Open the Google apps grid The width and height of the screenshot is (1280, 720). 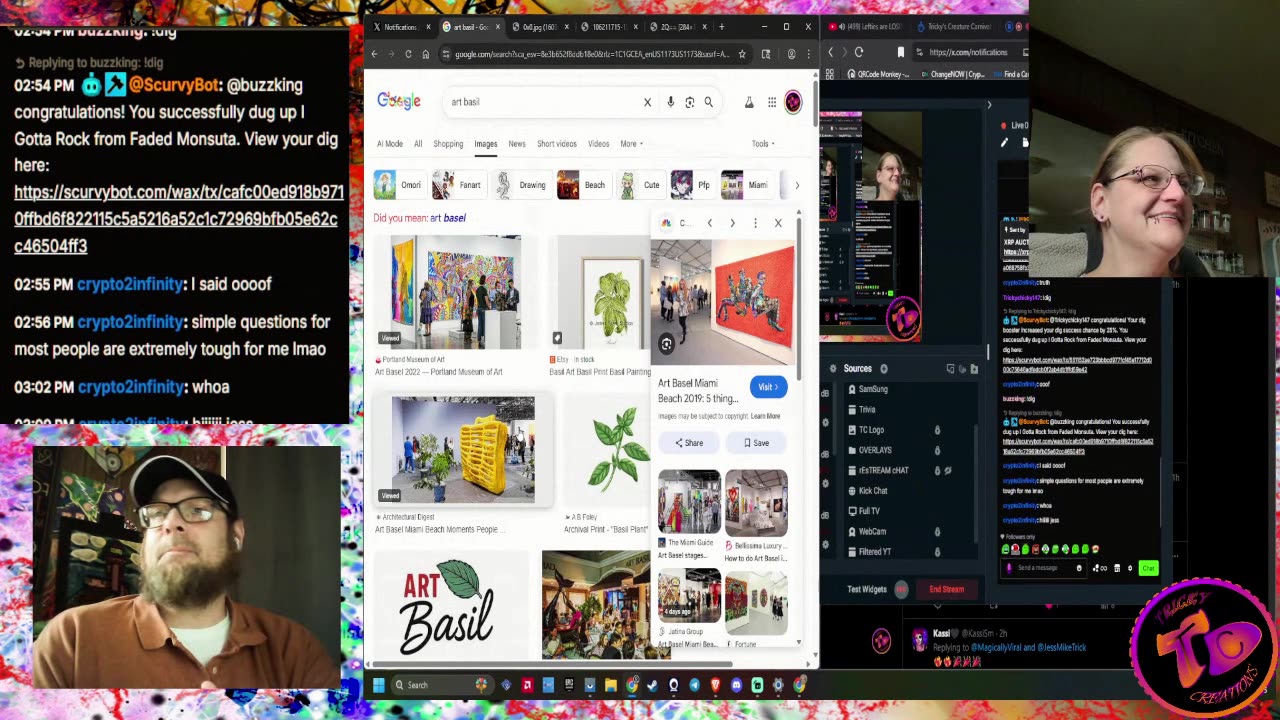click(x=772, y=102)
